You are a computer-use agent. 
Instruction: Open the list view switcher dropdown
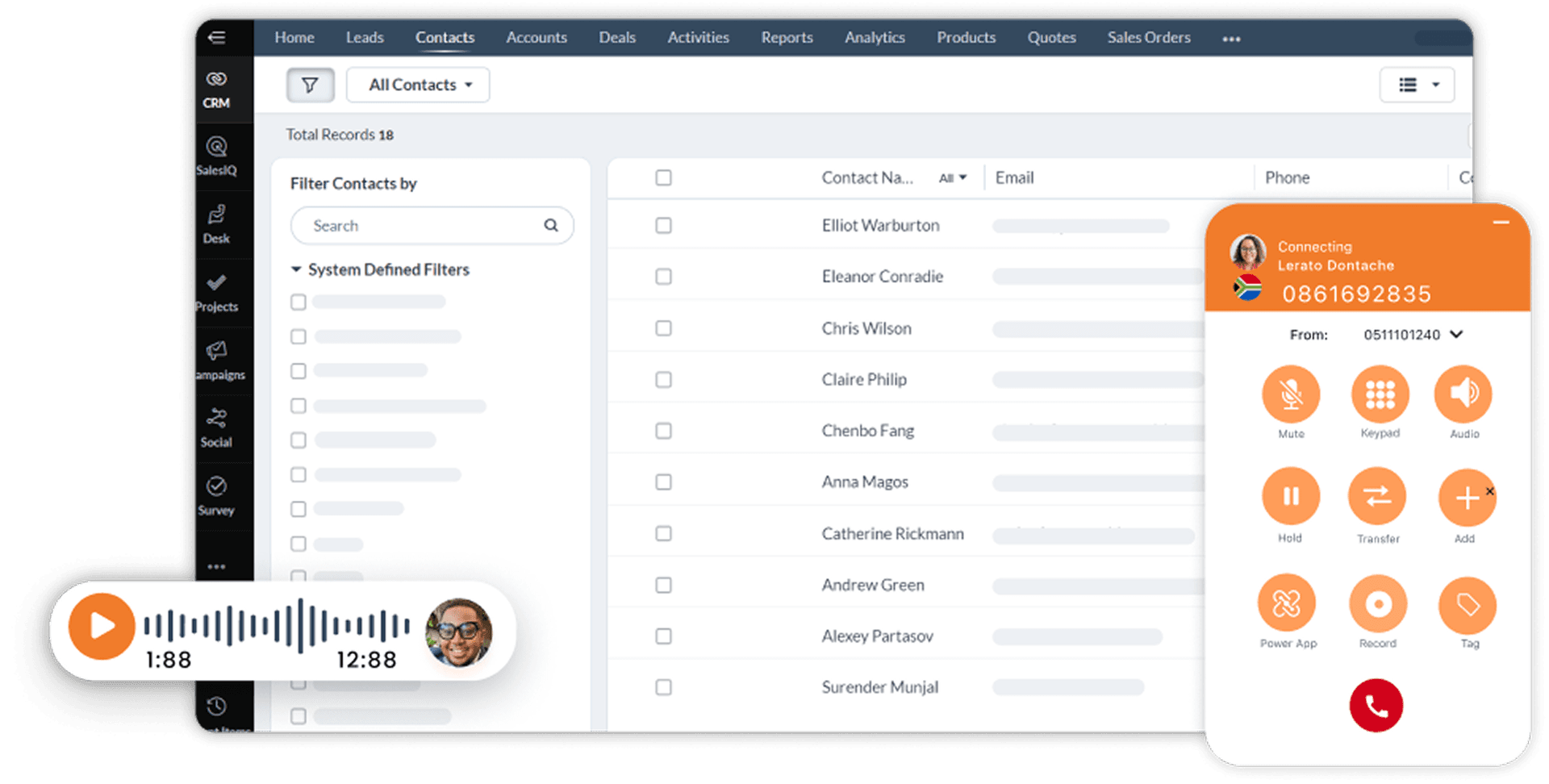1417,85
